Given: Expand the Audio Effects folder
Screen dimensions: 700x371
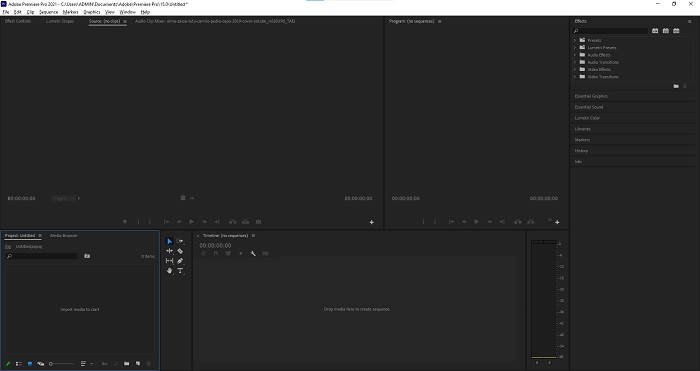Looking at the screenshot, I should pyautogui.click(x=575, y=55).
